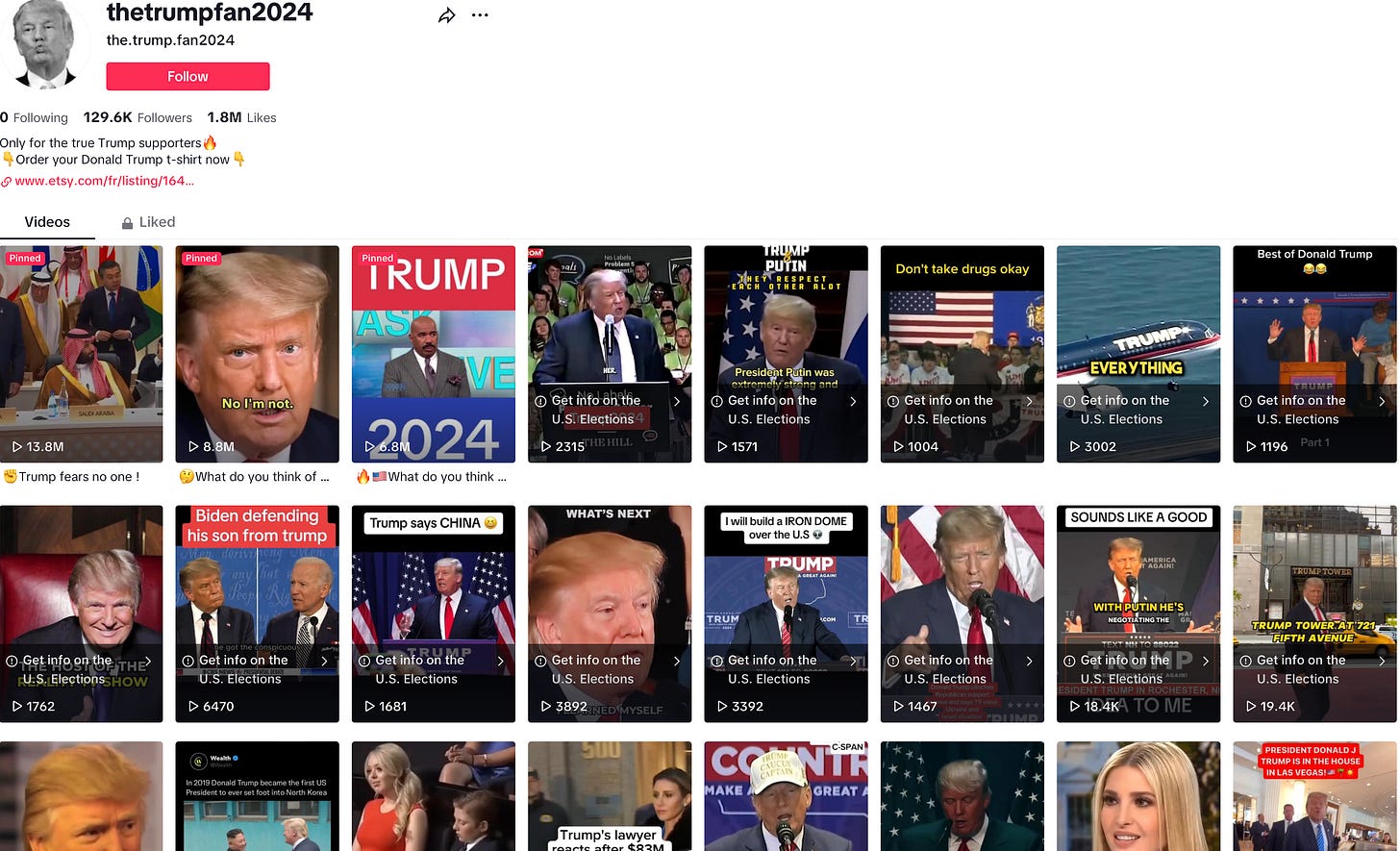
Task: Open the North Korea Wealth tweet video
Action: [258, 796]
